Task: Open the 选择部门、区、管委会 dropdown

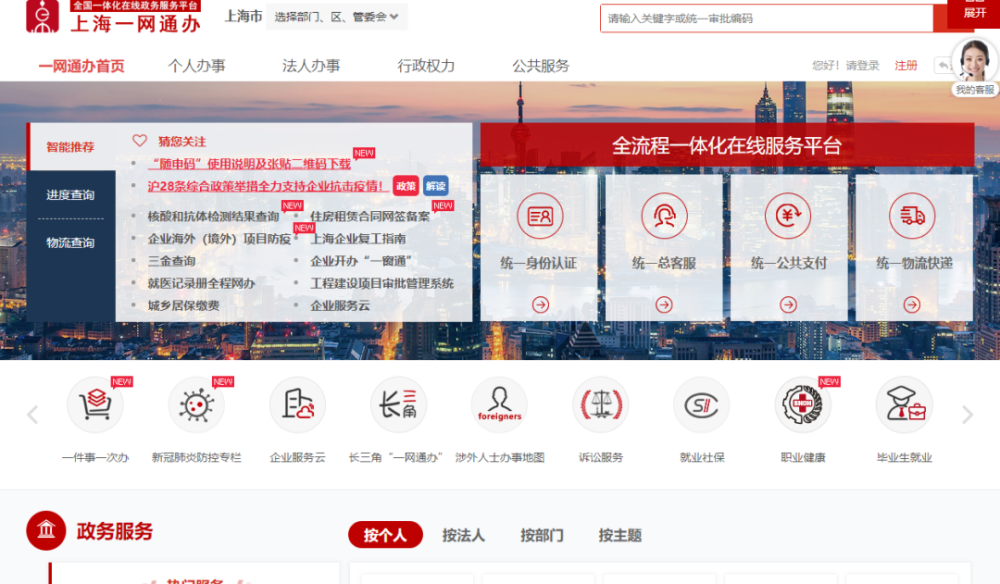Action: pos(337,17)
